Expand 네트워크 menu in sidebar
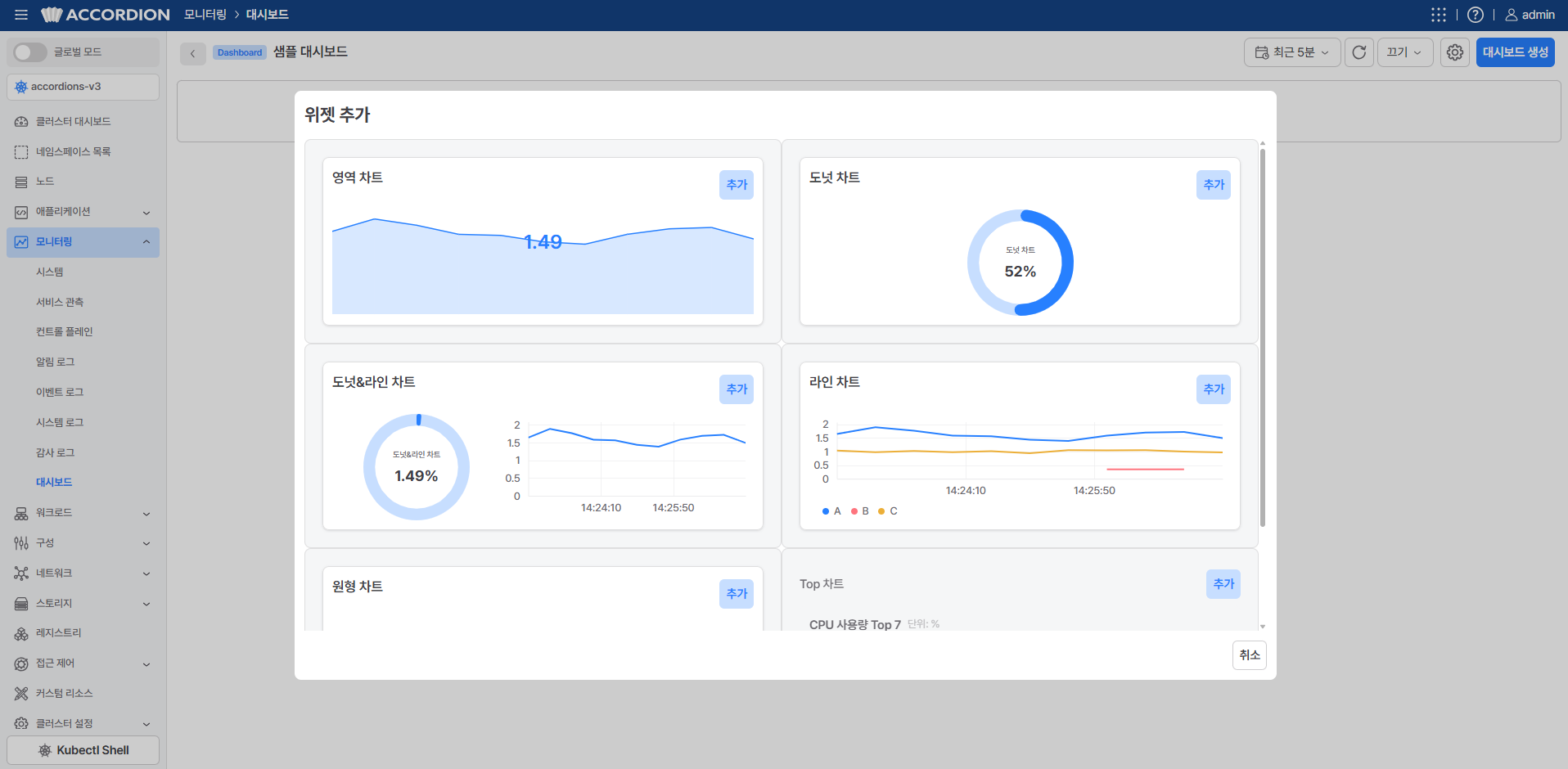The width and height of the screenshot is (1568, 769). [x=83, y=573]
